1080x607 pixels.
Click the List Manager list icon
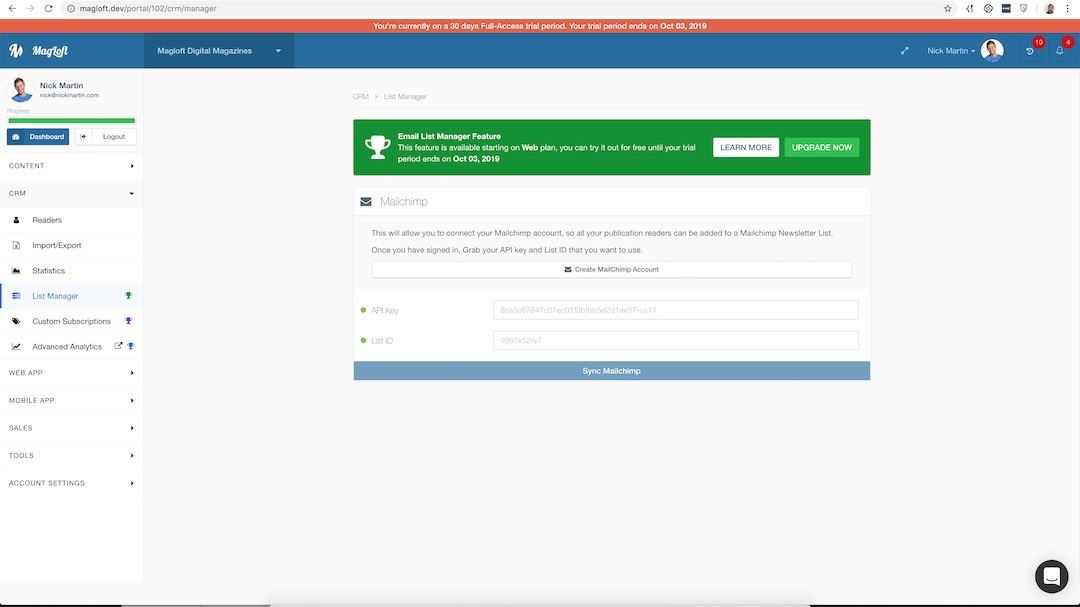[x=17, y=296]
